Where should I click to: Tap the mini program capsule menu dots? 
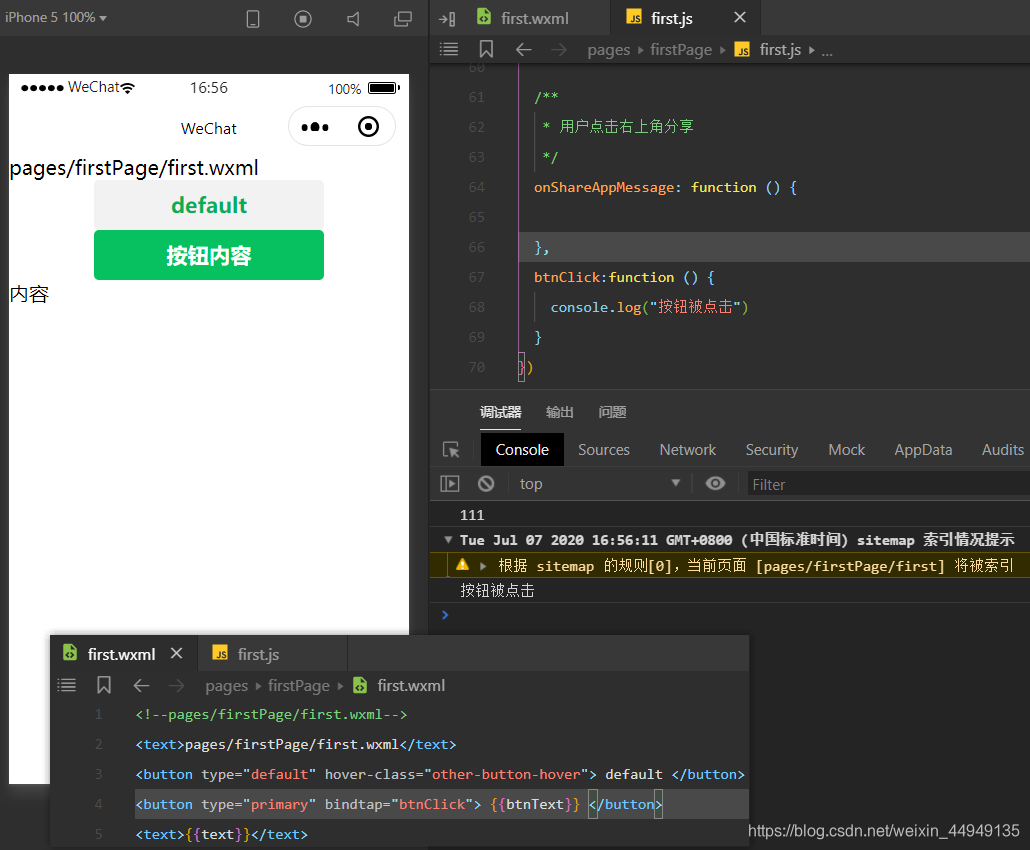click(315, 127)
